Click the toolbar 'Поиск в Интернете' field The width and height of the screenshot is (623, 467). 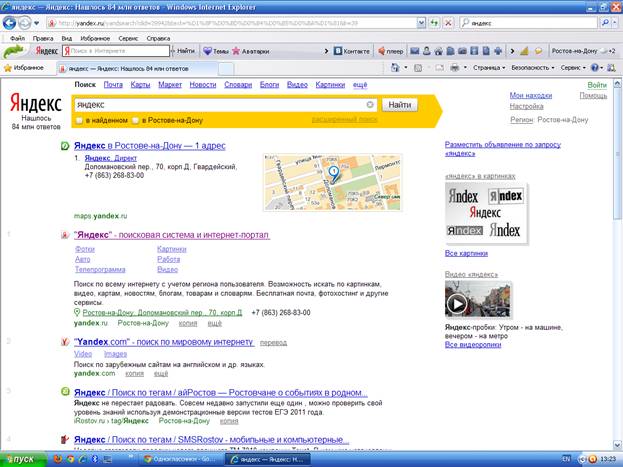click(116, 51)
